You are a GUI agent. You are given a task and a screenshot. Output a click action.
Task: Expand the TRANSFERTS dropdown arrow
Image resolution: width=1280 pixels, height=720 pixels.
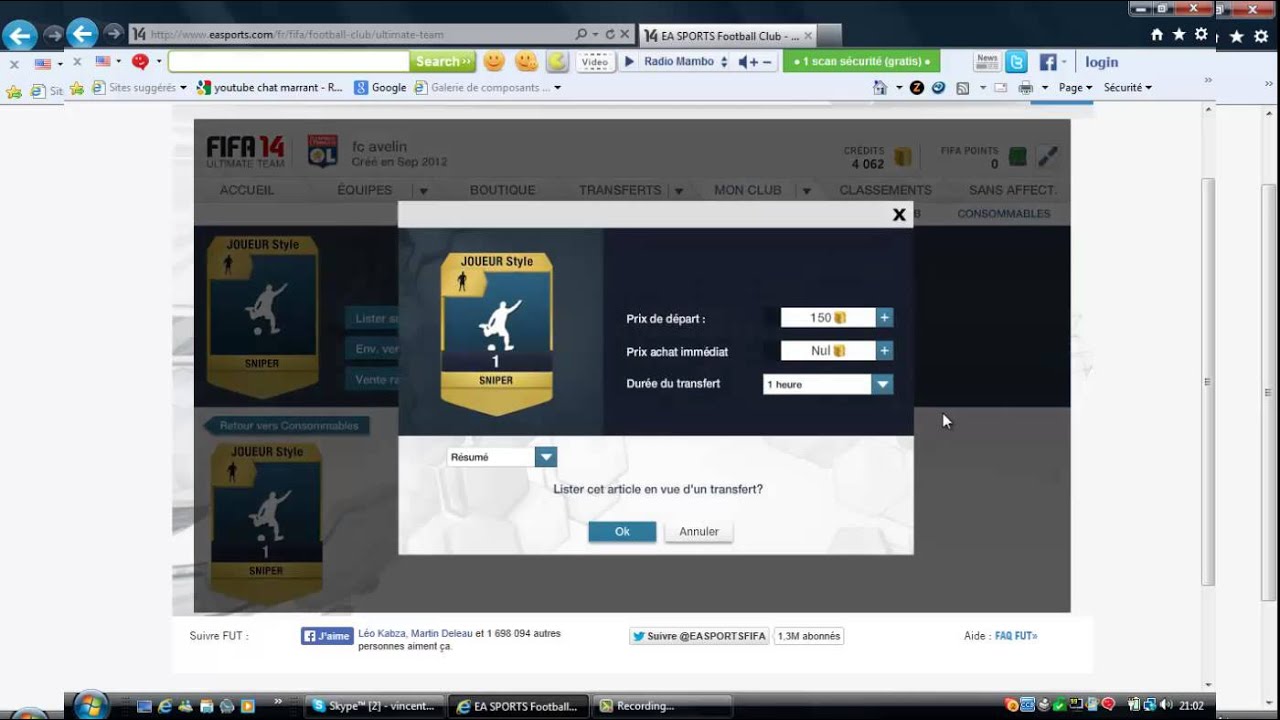(679, 191)
